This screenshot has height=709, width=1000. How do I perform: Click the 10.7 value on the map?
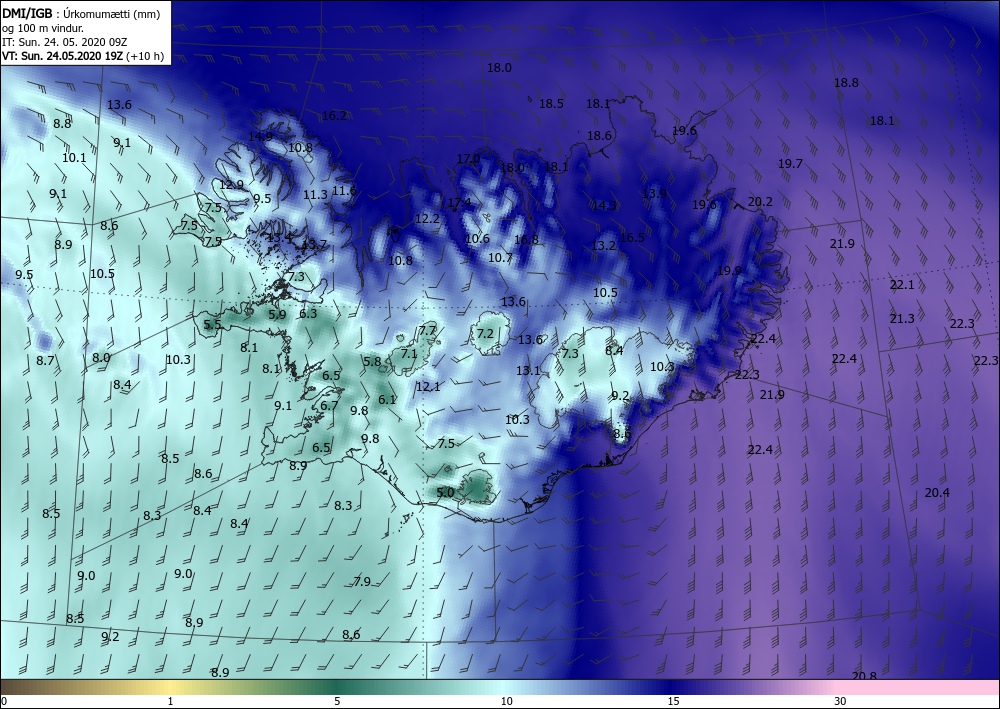coord(501,258)
